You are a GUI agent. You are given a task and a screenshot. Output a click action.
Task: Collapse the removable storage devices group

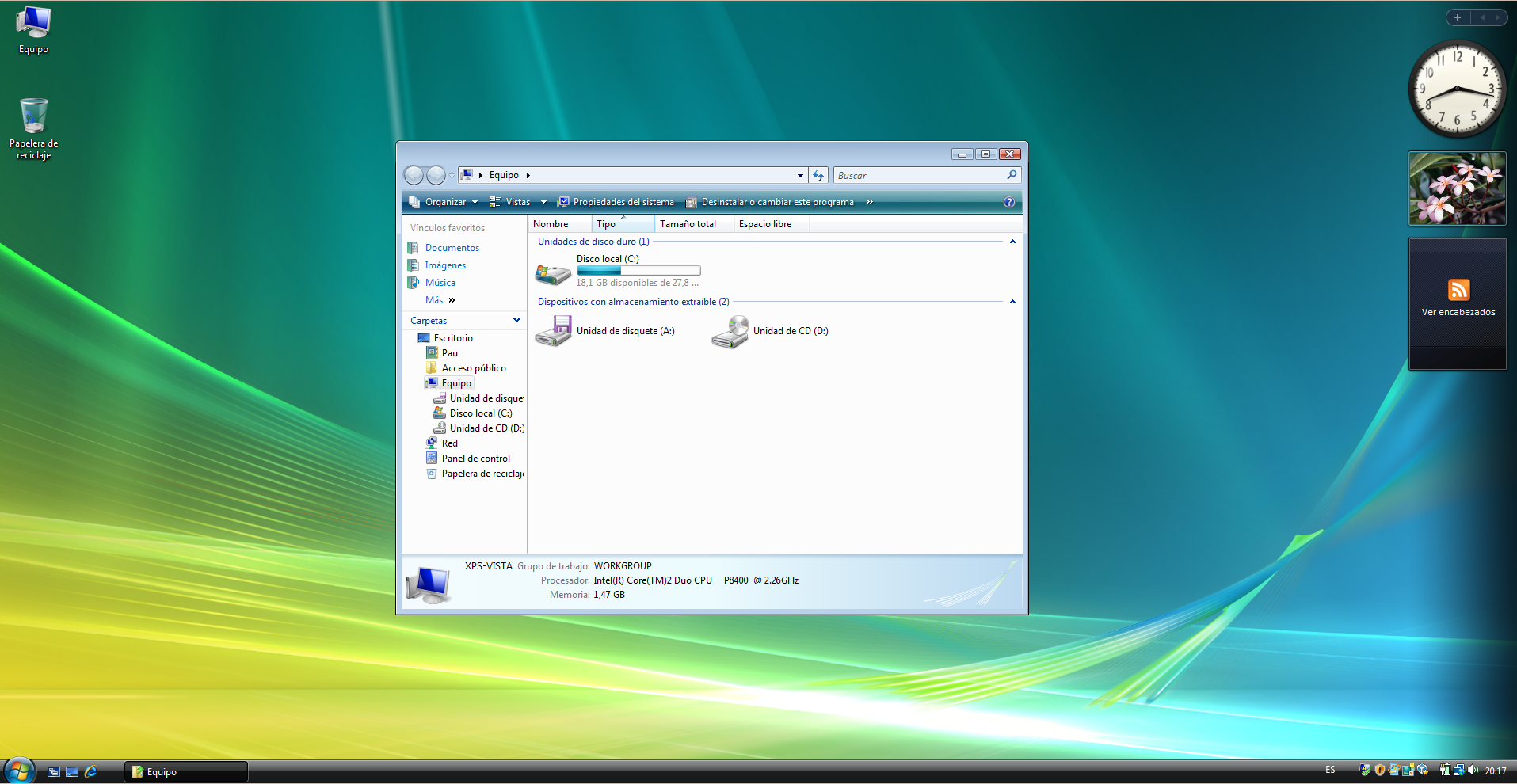tap(1012, 302)
